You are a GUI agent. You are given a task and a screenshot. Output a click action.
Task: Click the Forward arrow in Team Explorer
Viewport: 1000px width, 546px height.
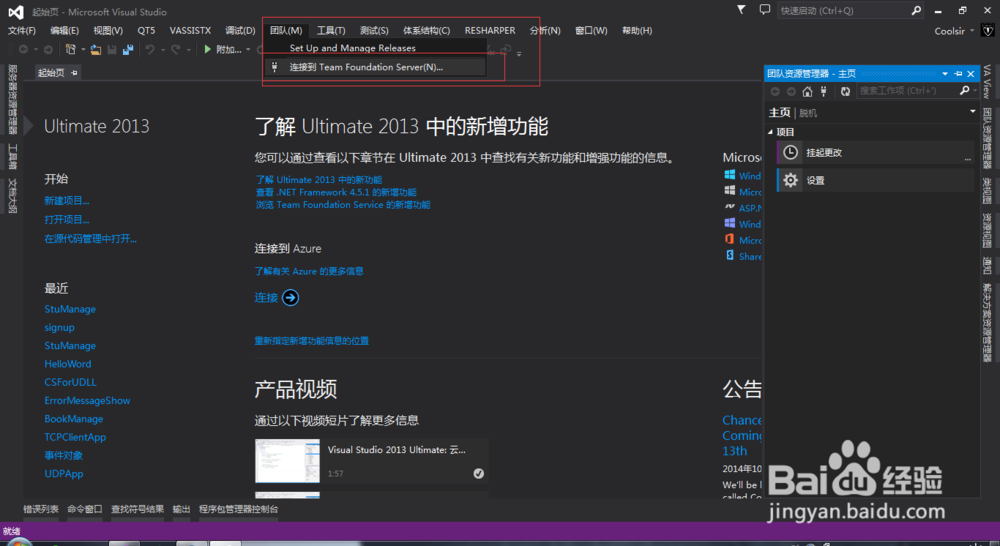[x=791, y=91]
